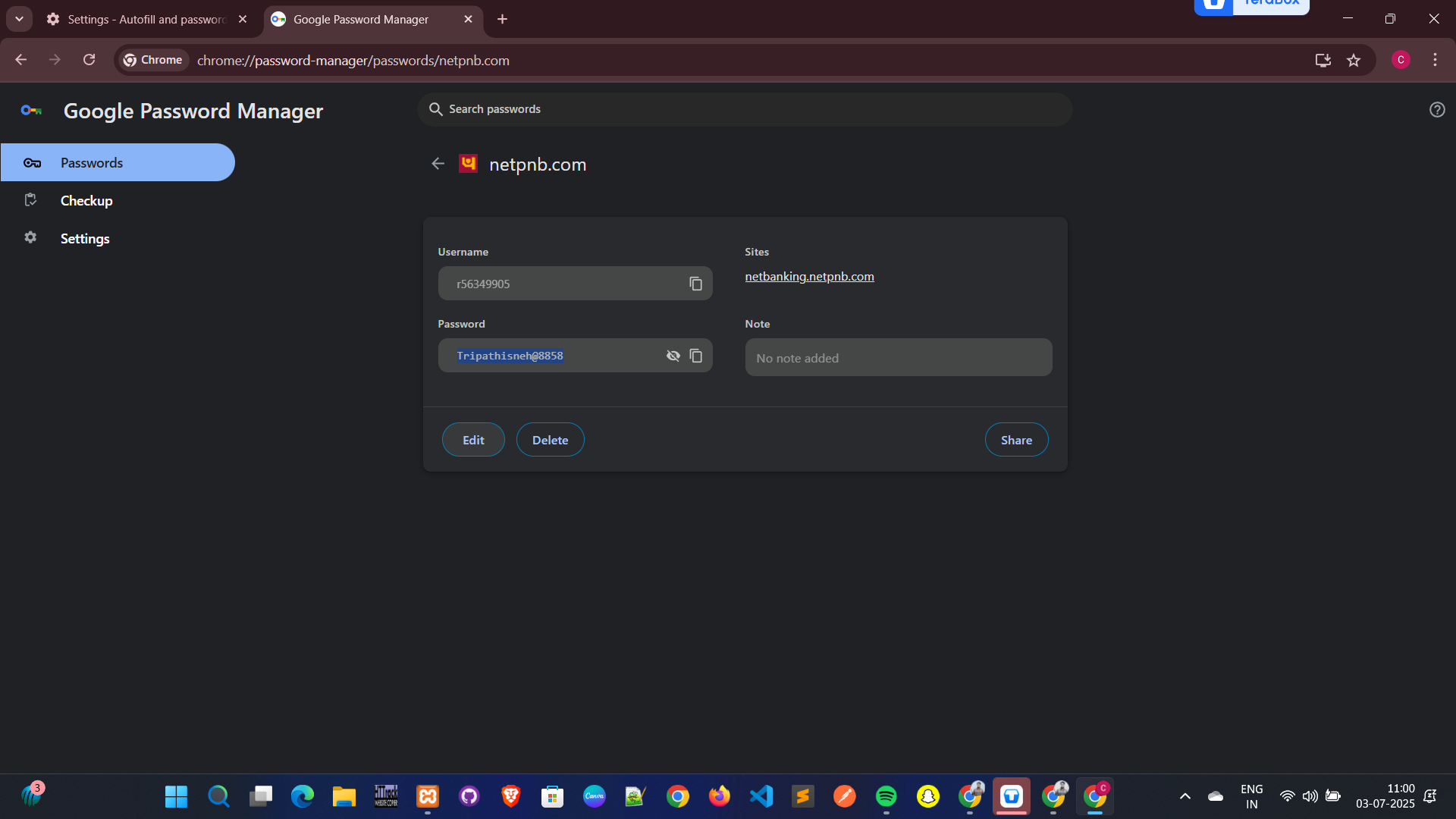Show hidden system tray icons
The width and height of the screenshot is (1456, 819).
tap(1185, 796)
